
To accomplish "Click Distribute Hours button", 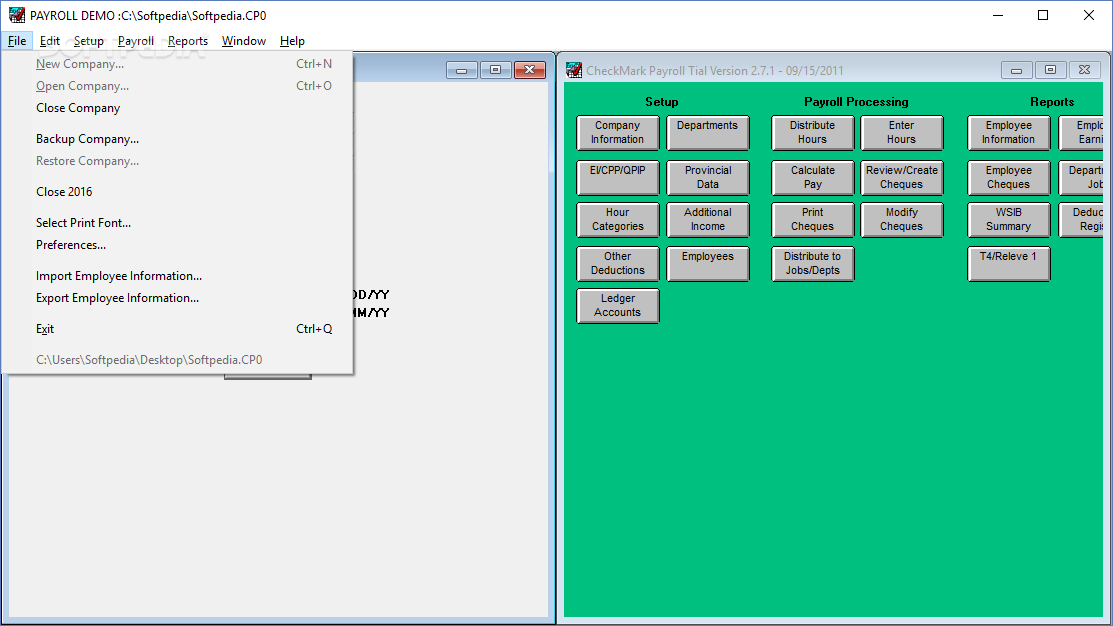I will pyautogui.click(x=813, y=133).
